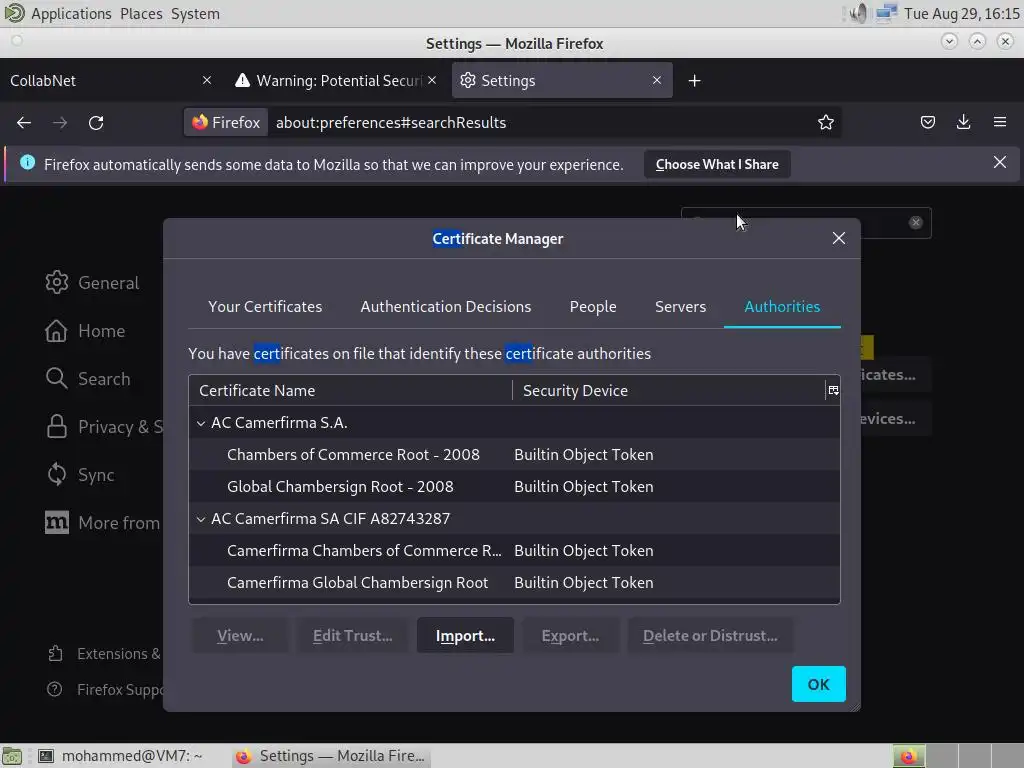Viewport: 1024px width, 768px height.
Task: Click the Edit Trust... button
Action: click(x=353, y=636)
